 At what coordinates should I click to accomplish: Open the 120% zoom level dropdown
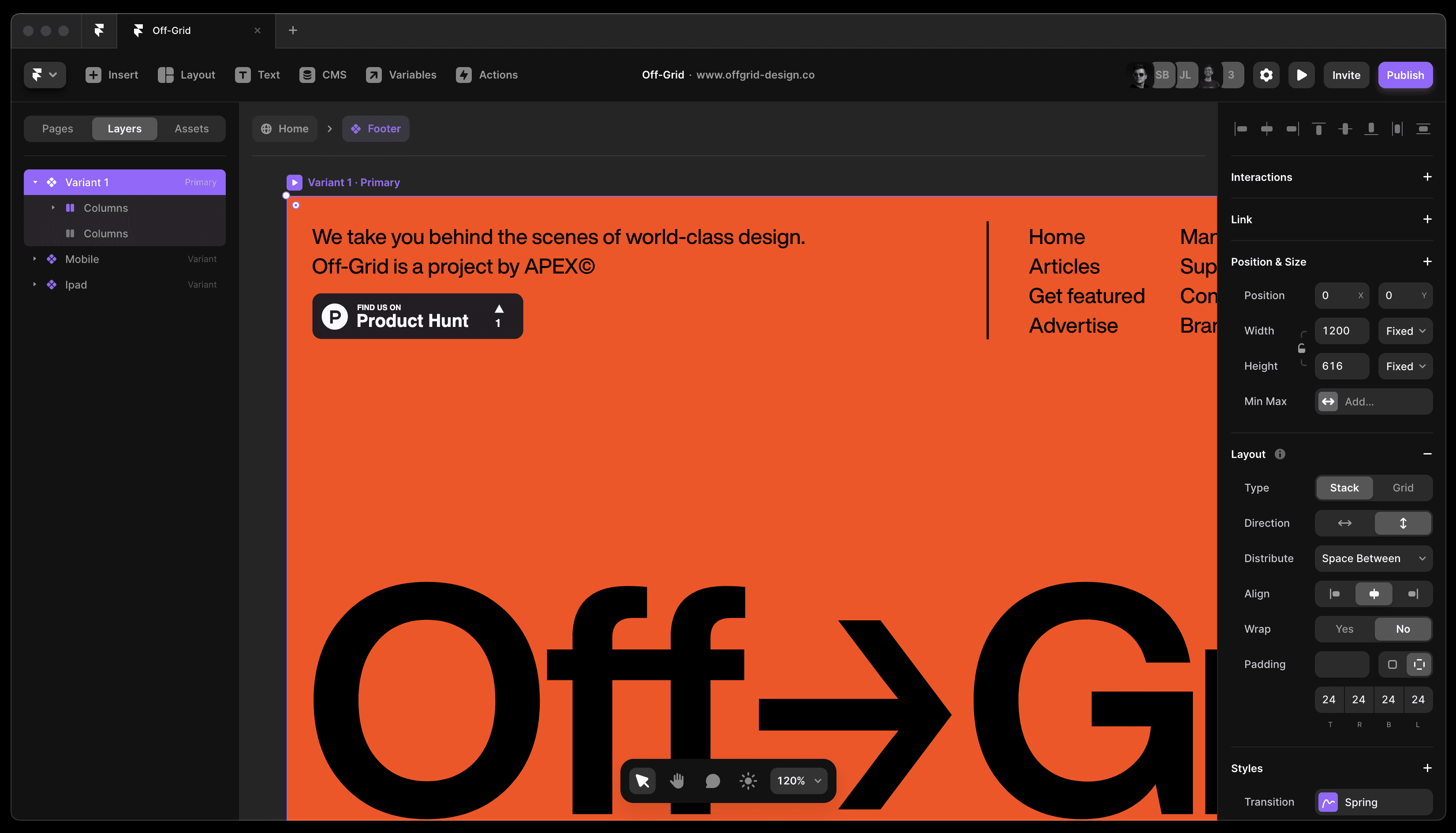click(799, 781)
